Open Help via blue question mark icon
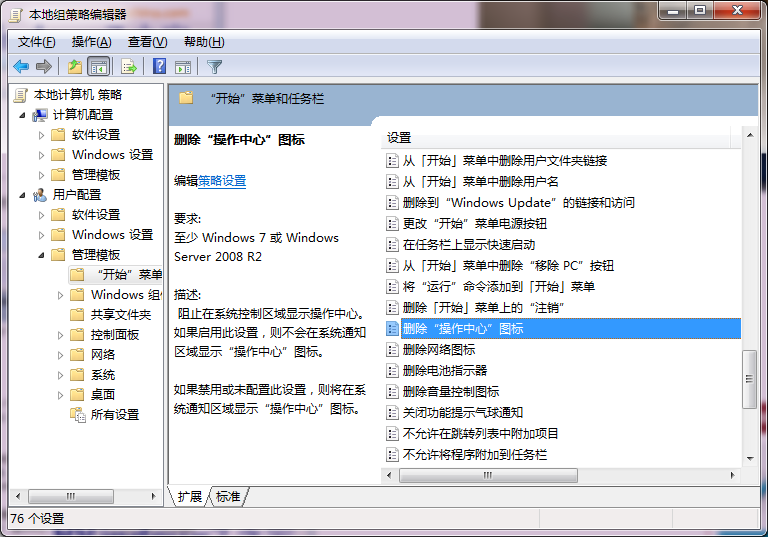Viewport: 768px width, 537px height. click(x=159, y=67)
